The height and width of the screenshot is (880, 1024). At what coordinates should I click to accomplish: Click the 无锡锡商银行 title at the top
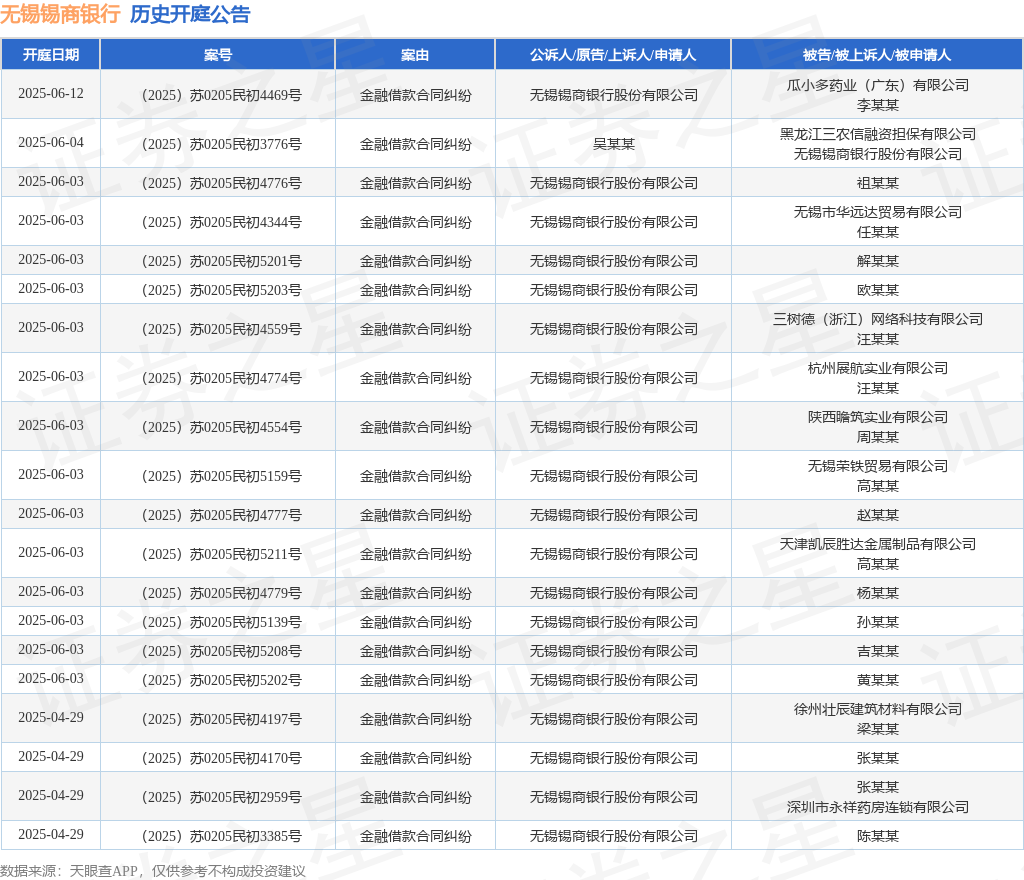[60, 14]
